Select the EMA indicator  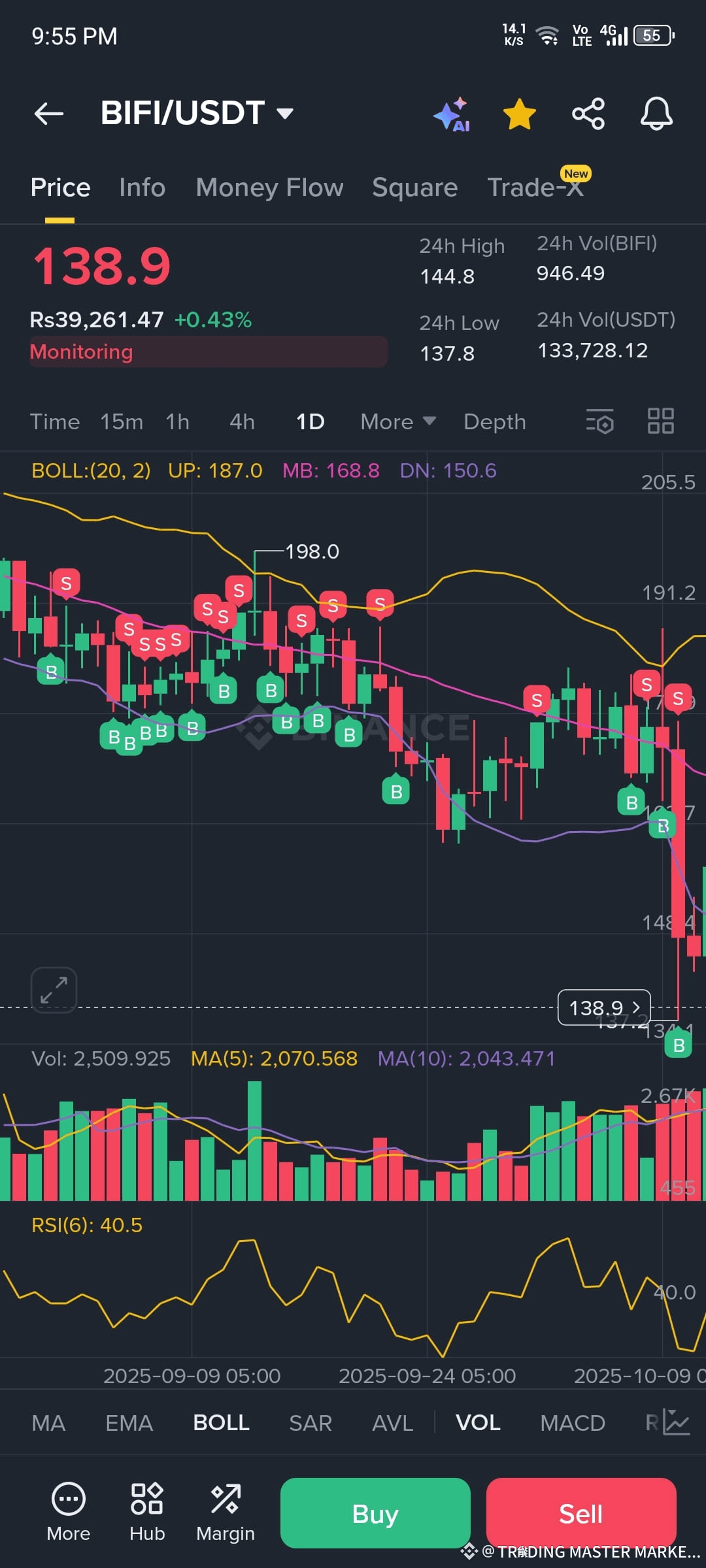(129, 1423)
